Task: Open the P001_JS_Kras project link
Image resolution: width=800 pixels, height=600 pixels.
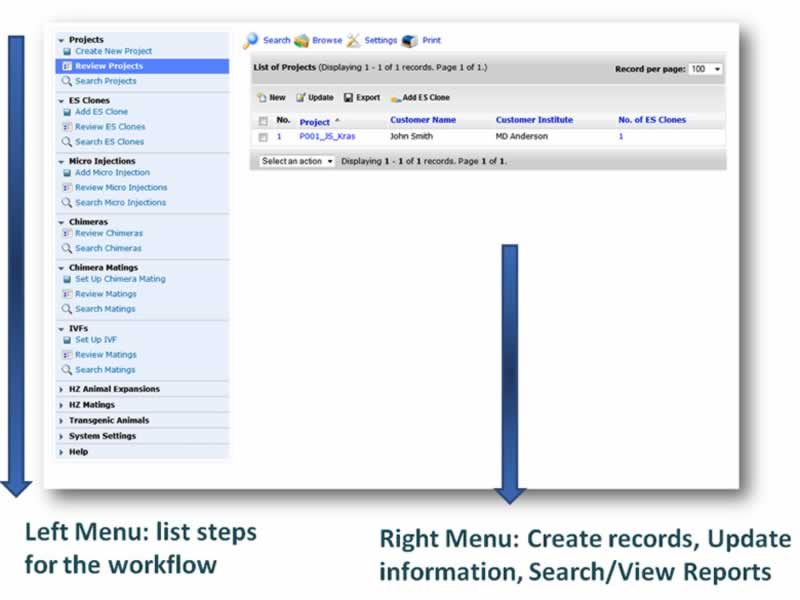Action: click(x=326, y=136)
